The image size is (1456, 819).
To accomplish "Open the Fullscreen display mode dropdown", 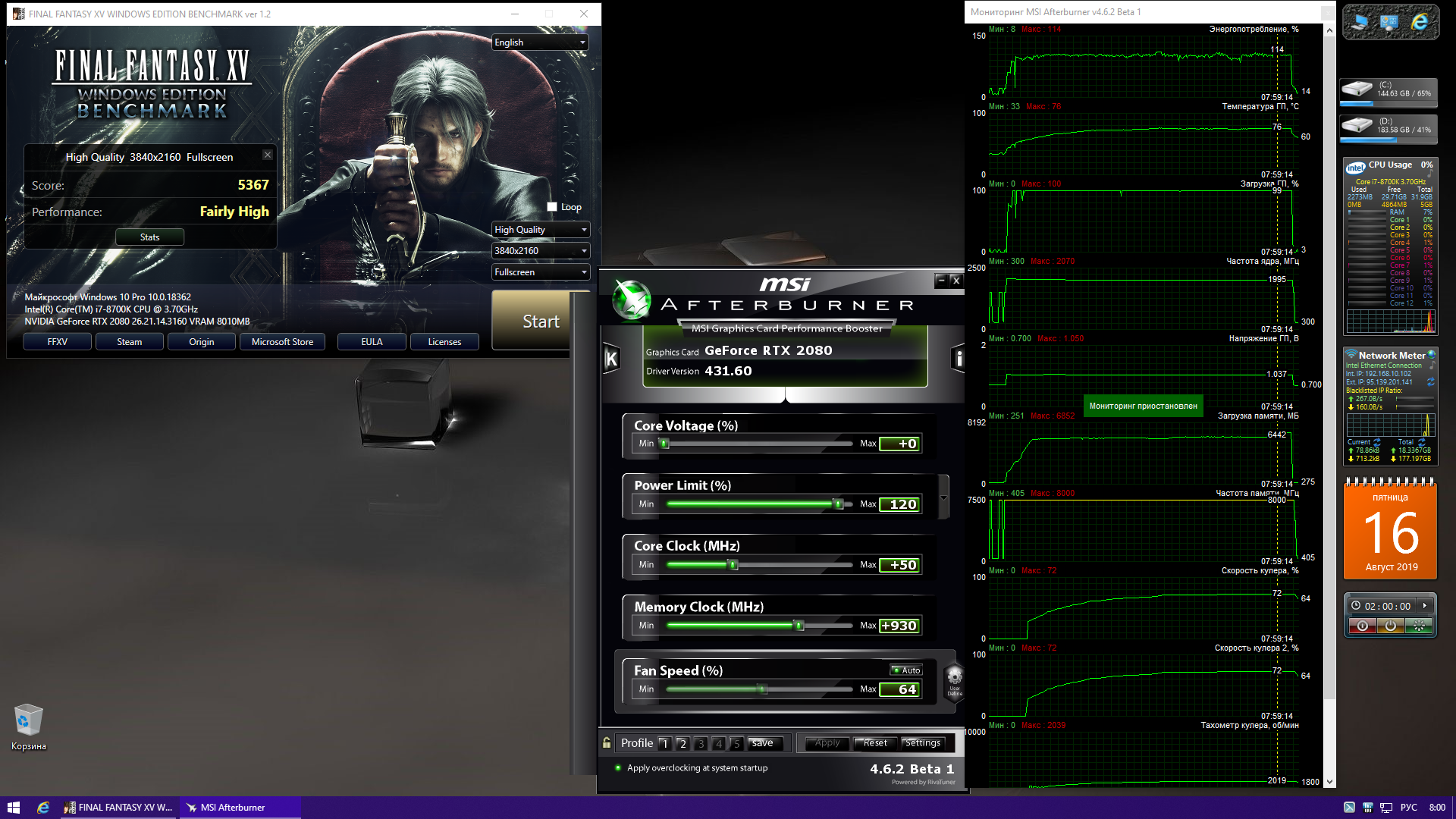I will pyautogui.click(x=540, y=272).
